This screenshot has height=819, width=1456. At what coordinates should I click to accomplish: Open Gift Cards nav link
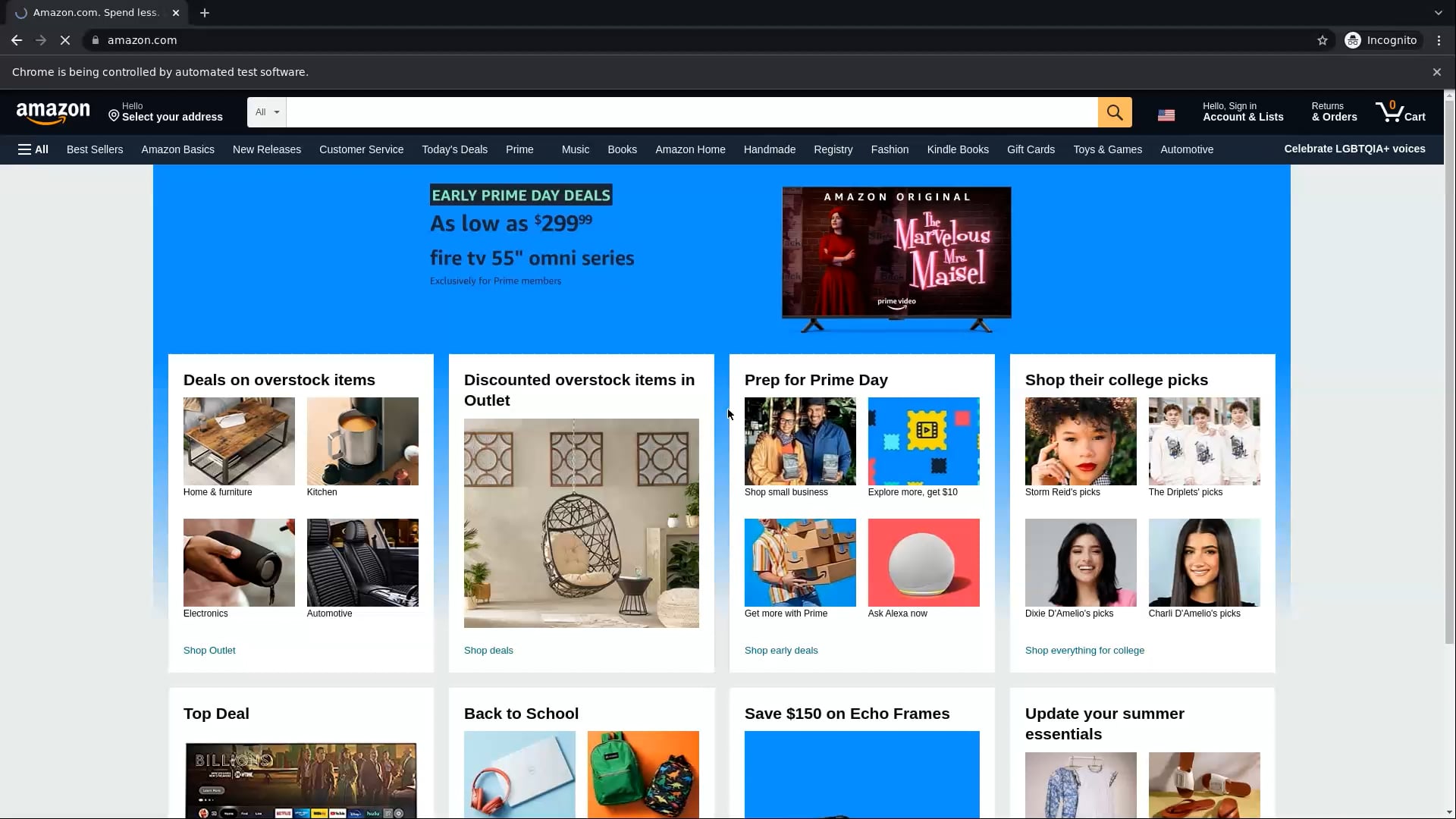tap(1031, 149)
